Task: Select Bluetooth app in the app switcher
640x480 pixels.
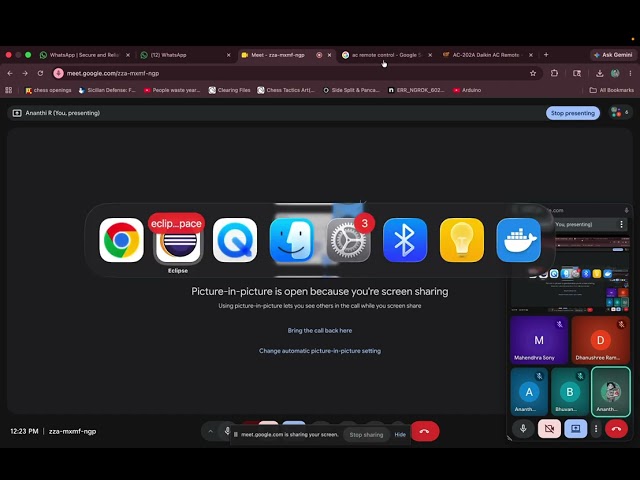Action: pos(405,240)
